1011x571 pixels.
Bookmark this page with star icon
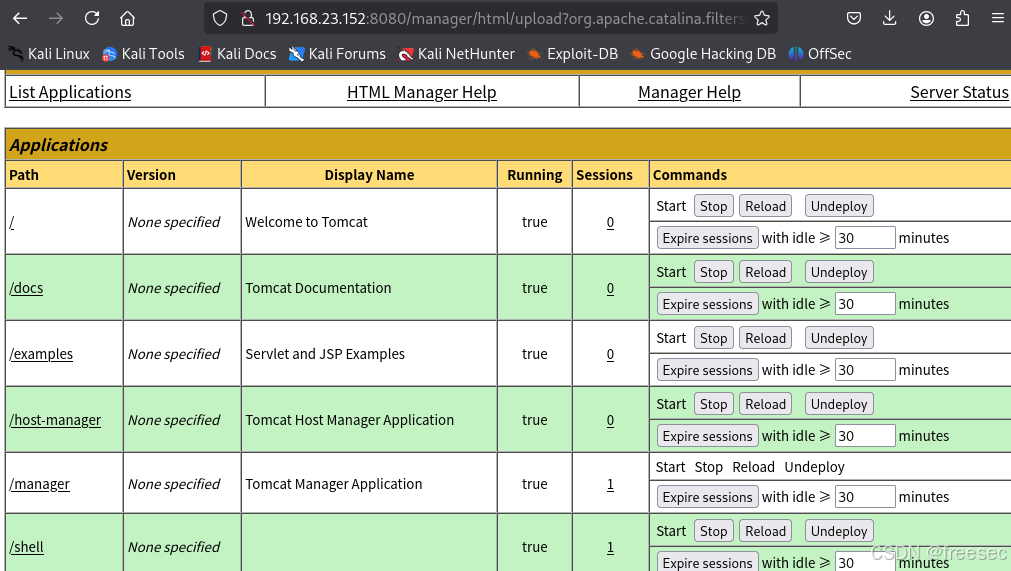pyautogui.click(x=762, y=18)
